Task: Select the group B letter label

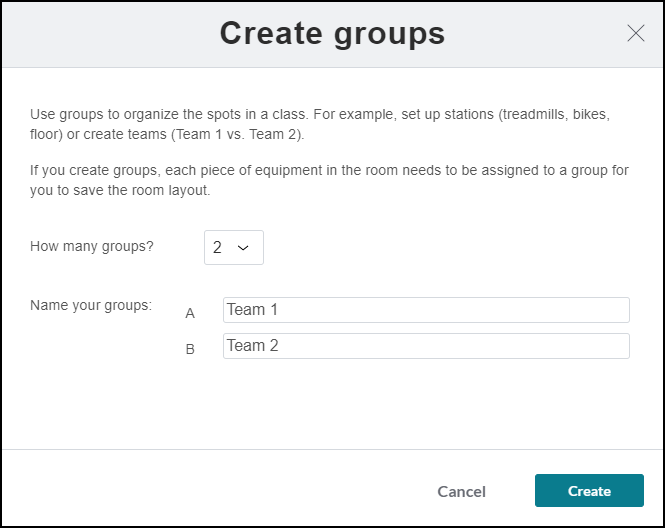Action: click(x=190, y=350)
